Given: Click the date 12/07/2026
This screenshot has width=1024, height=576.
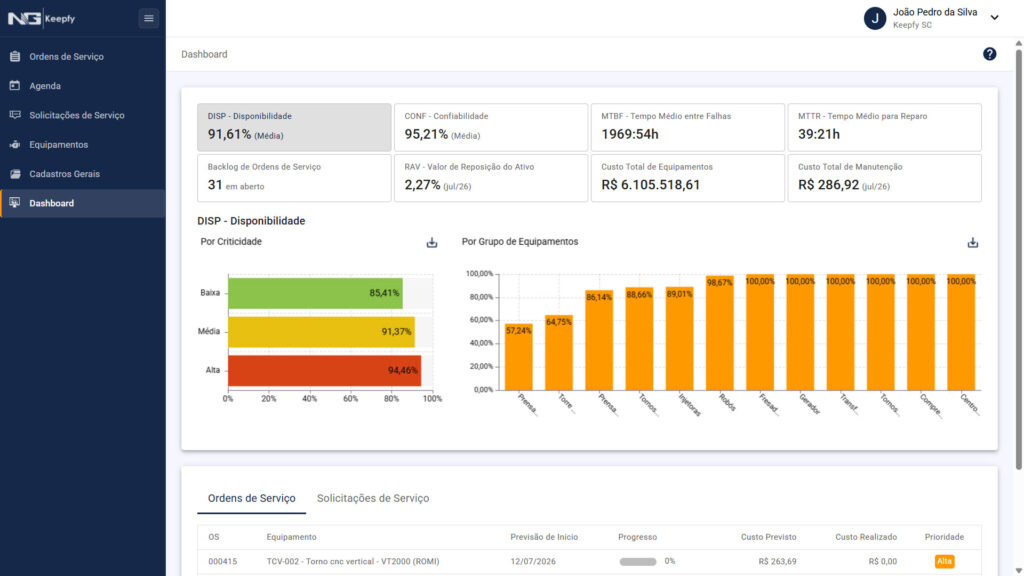Looking at the screenshot, I should click(533, 562).
